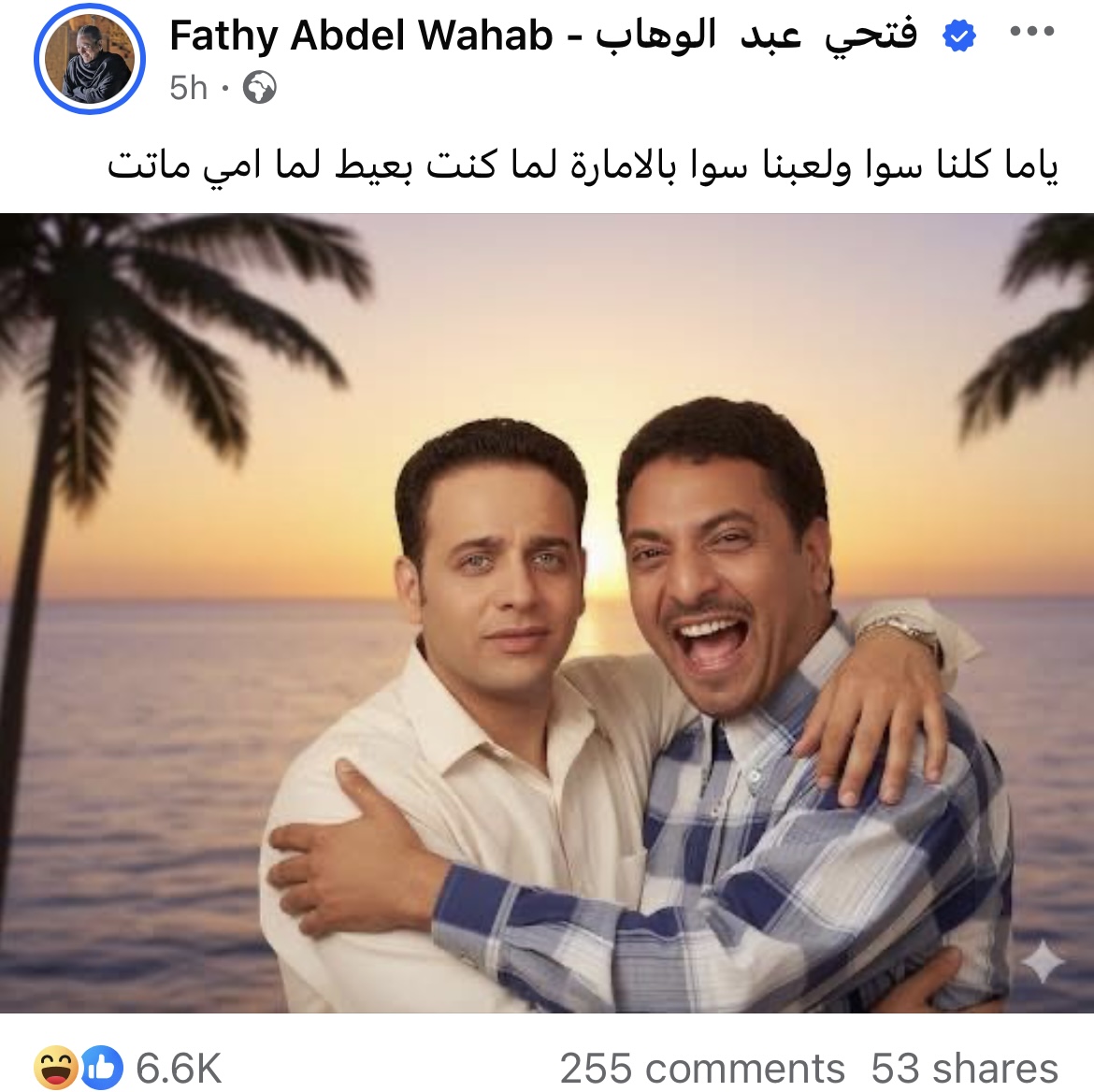Screen dimensions: 1094x1092
Task: Click the sparkle AI icon on the photo
Action: (1043, 961)
